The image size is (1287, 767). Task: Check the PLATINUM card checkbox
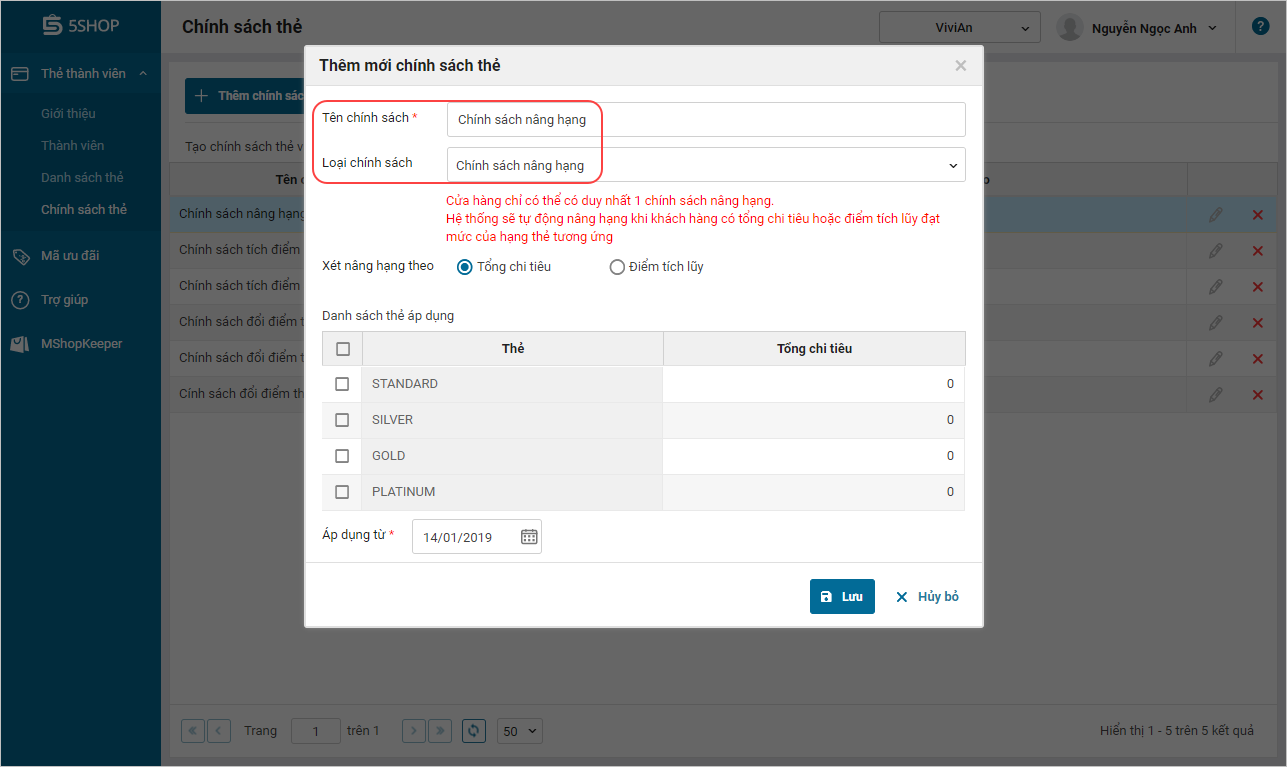(x=342, y=492)
